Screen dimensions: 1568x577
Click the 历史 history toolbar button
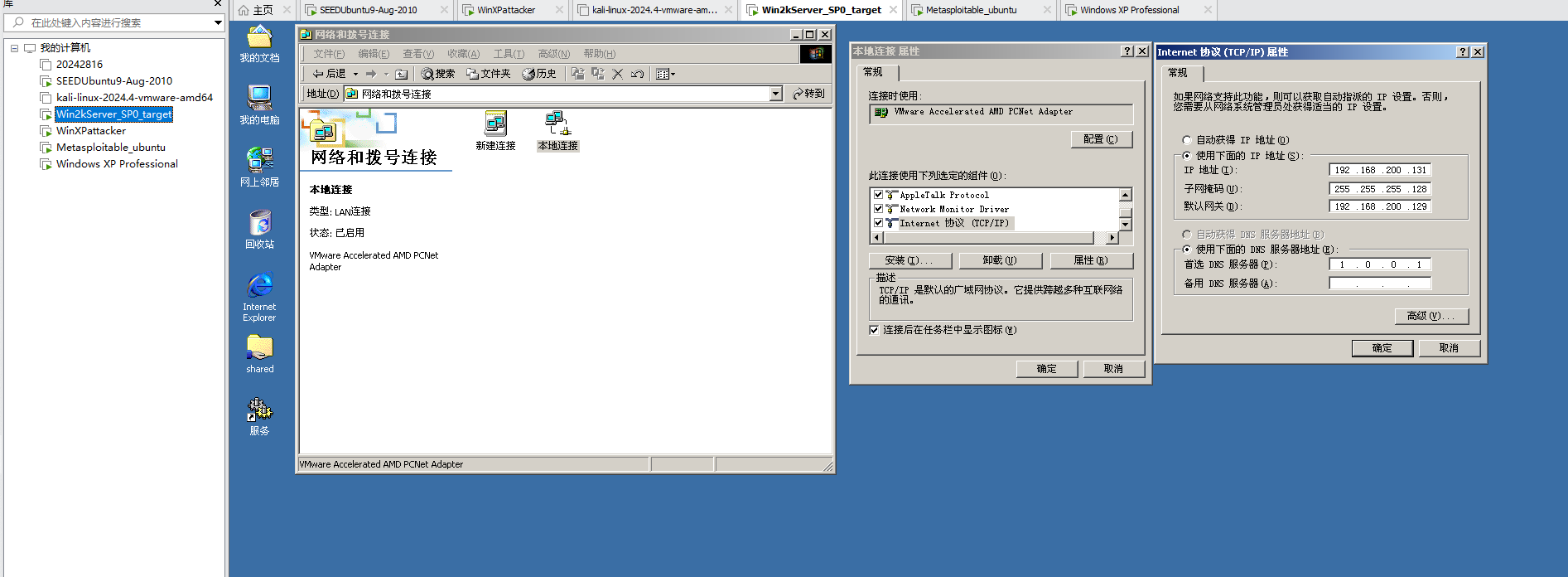coord(539,74)
